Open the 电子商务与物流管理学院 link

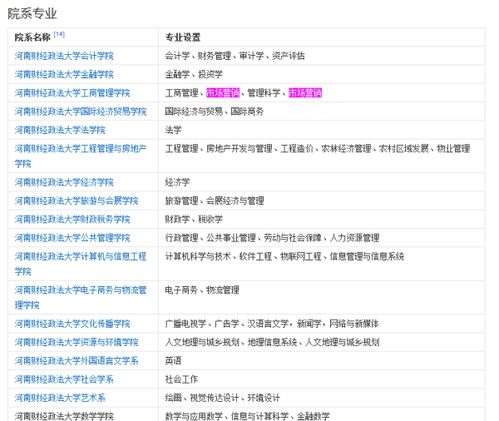81,297
